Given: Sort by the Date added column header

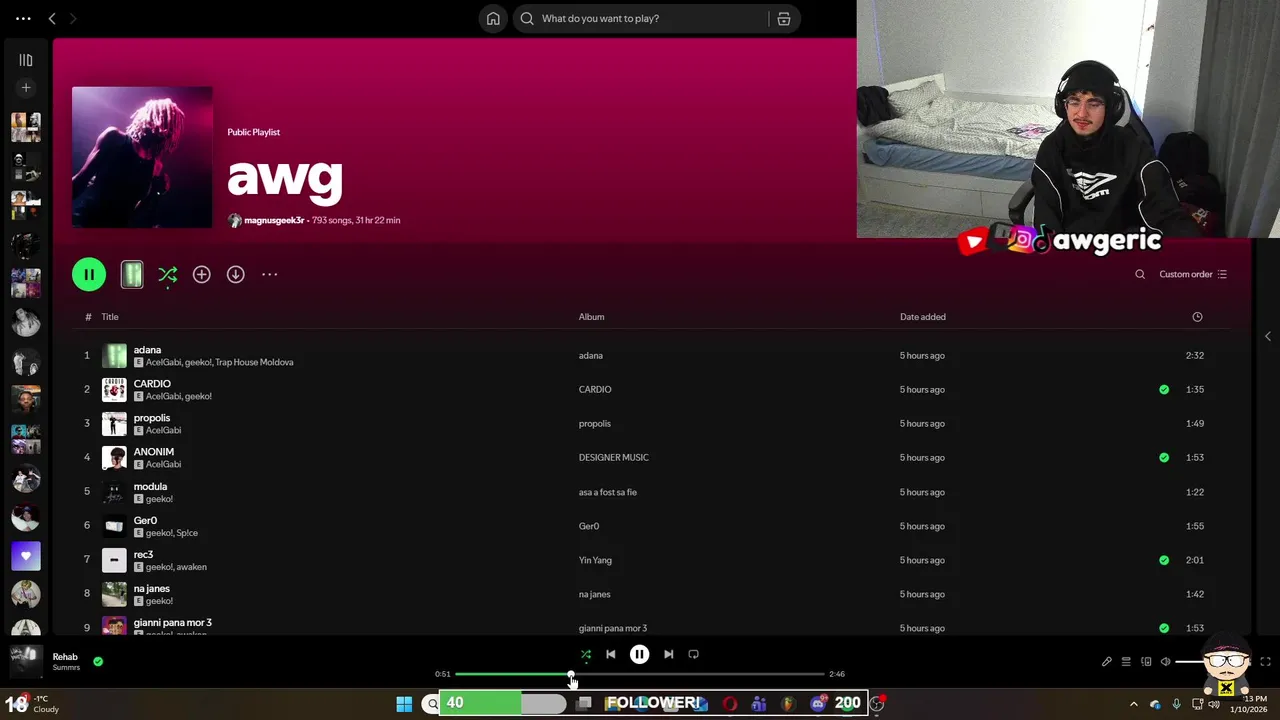Looking at the screenshot, I should [922, 317].
